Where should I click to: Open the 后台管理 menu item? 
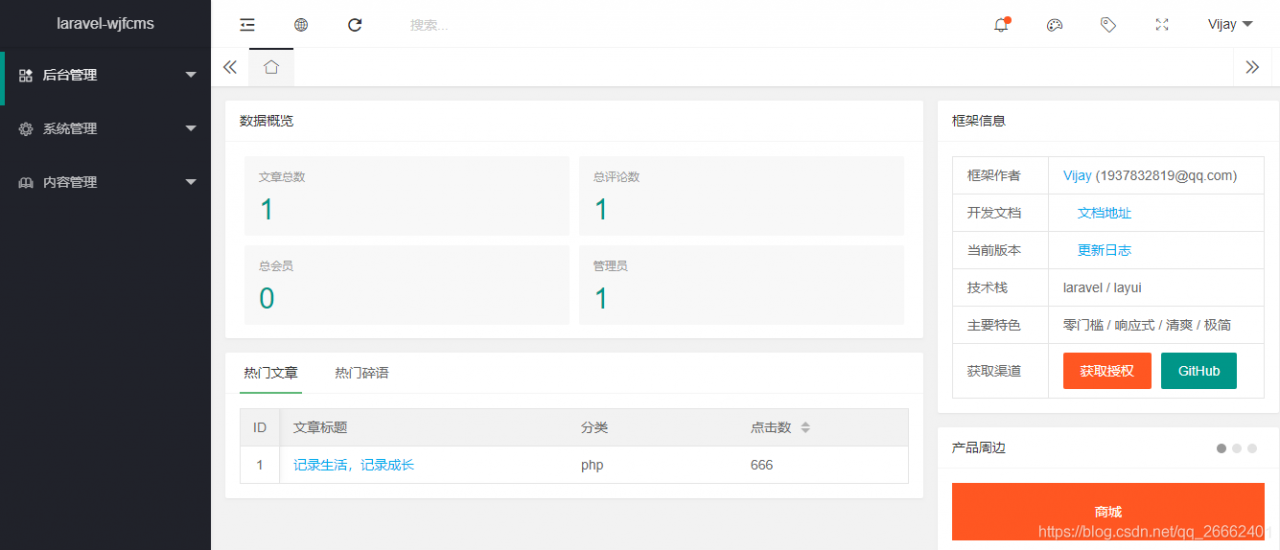[105, 75]
